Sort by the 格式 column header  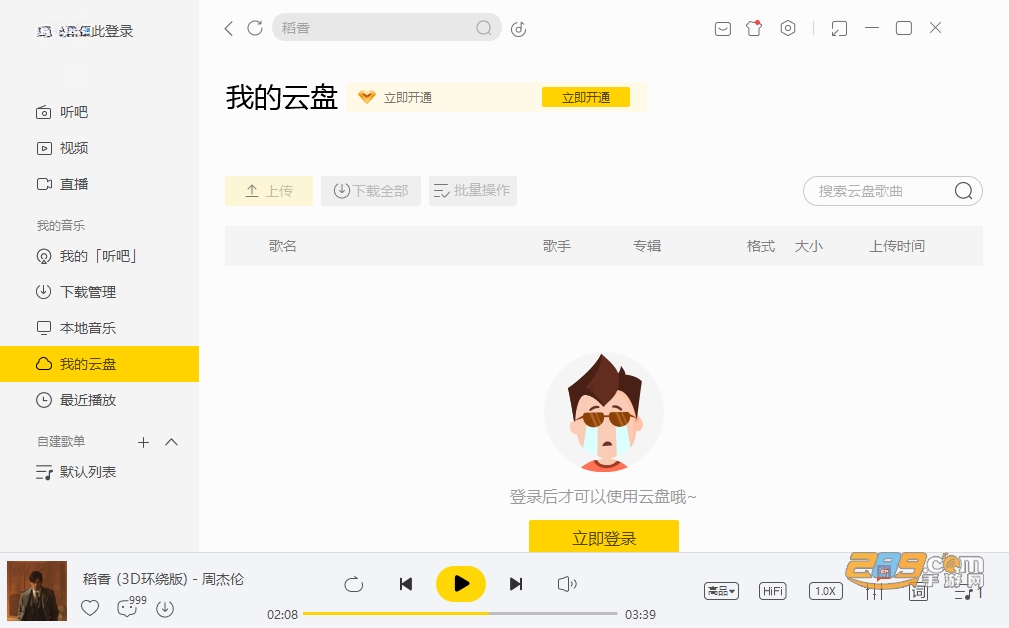(761, 246)
